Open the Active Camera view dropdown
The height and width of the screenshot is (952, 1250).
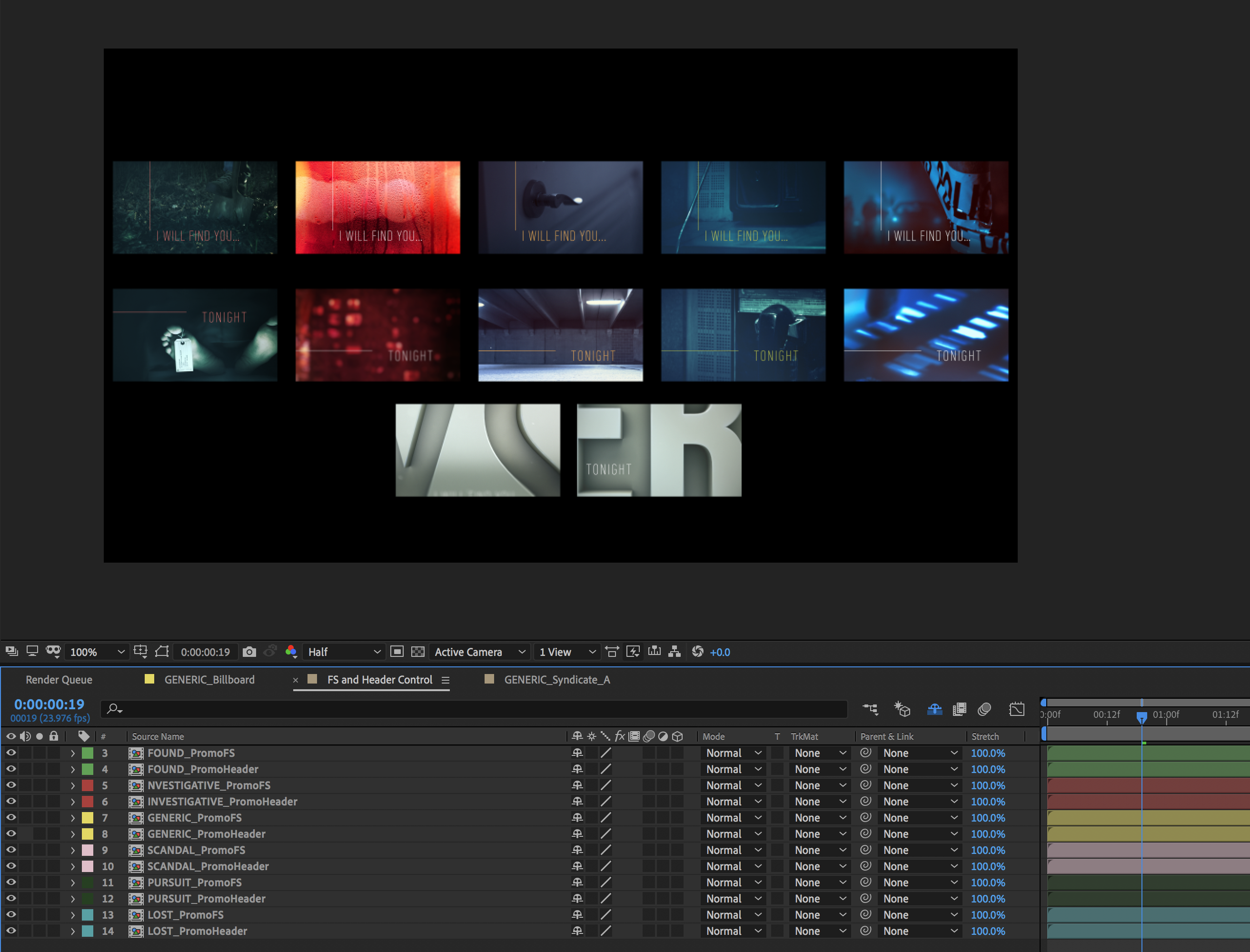tap(479, 652)
